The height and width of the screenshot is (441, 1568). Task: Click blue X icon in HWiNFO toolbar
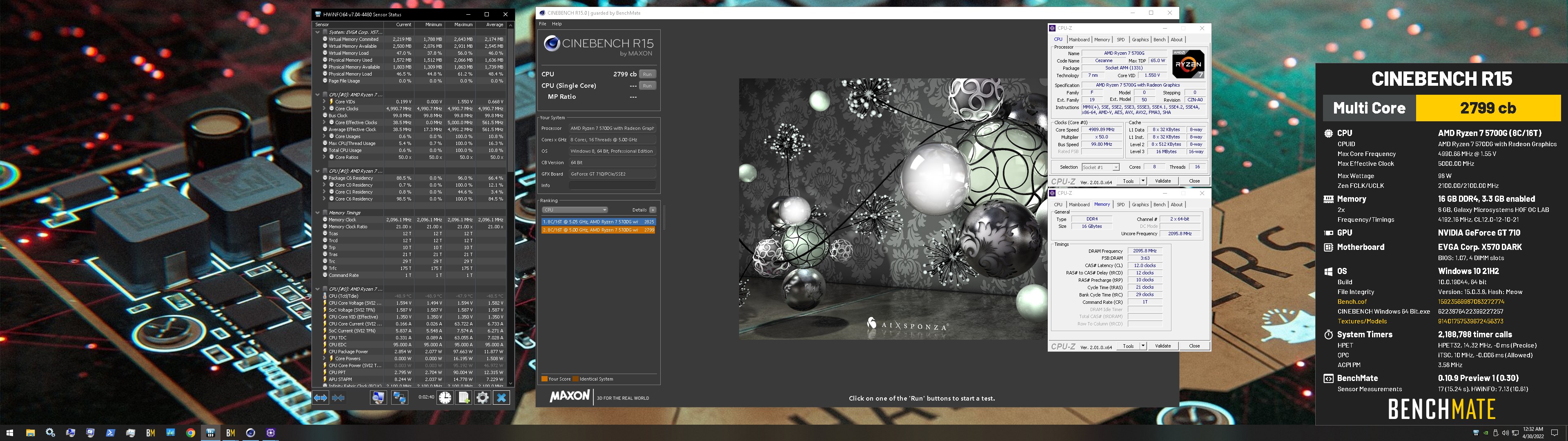(x=501, y=398)
